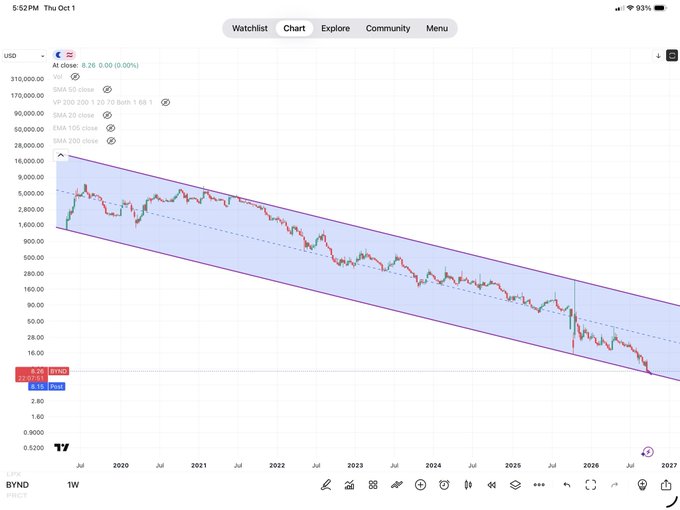Redo the last undone action
680x510 pixels.
(x=614, y=485)
